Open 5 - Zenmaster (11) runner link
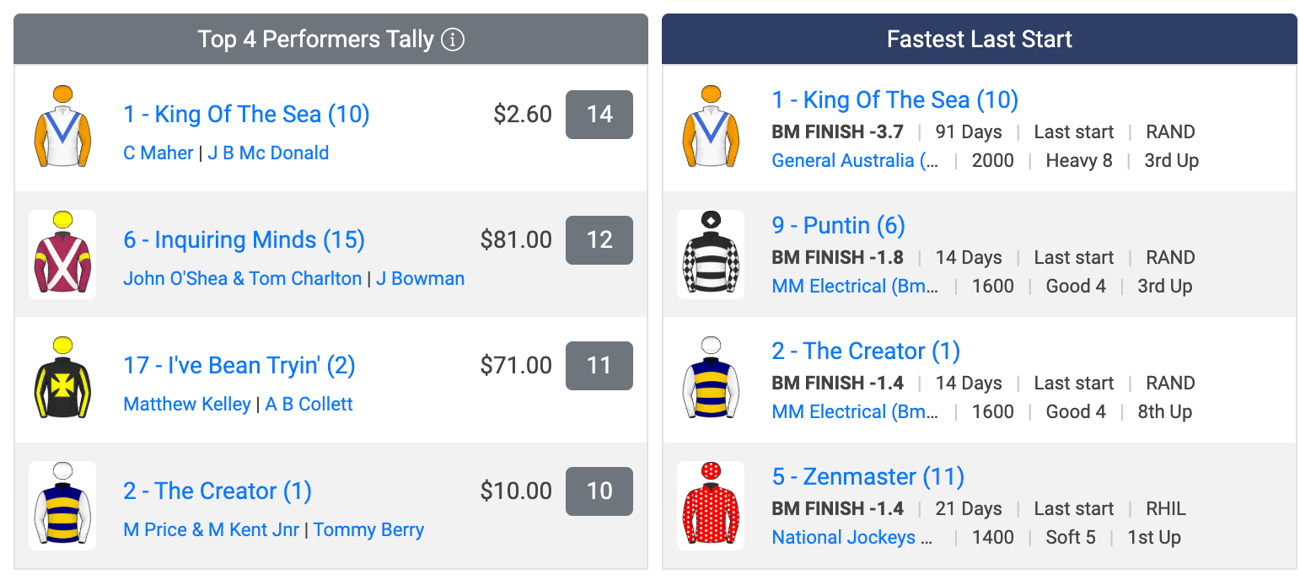The width and height of the screenshot is (1300, 585). 868,477
